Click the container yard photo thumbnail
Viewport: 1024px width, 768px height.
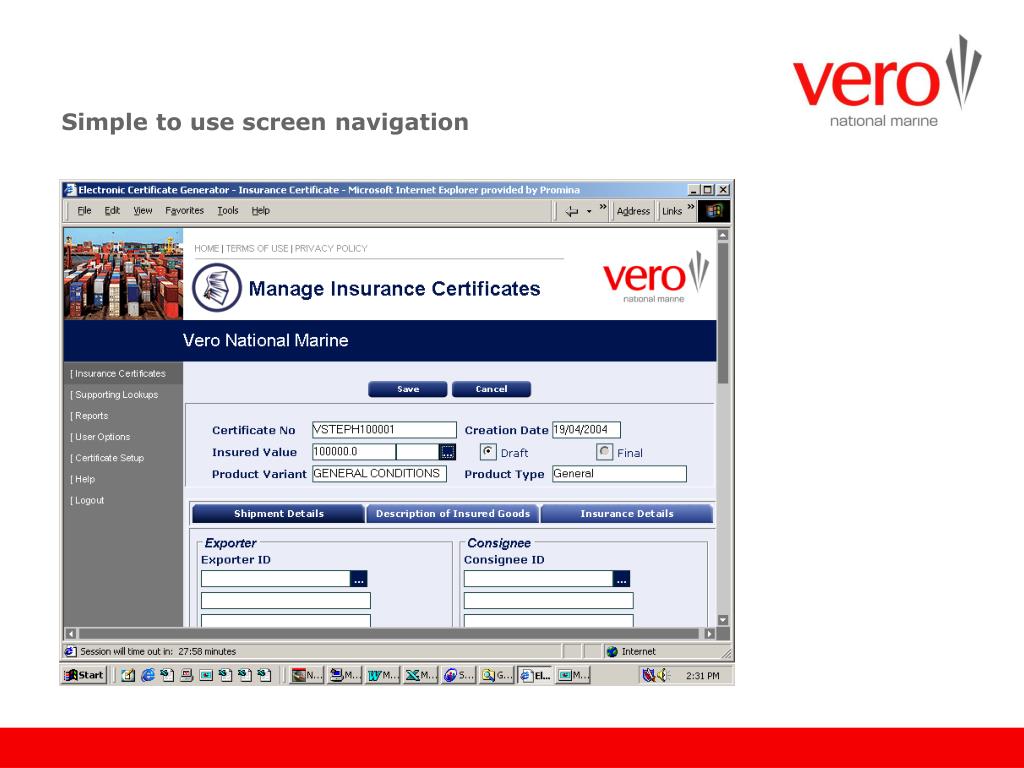pyautogui.click(x=123, y=274)
